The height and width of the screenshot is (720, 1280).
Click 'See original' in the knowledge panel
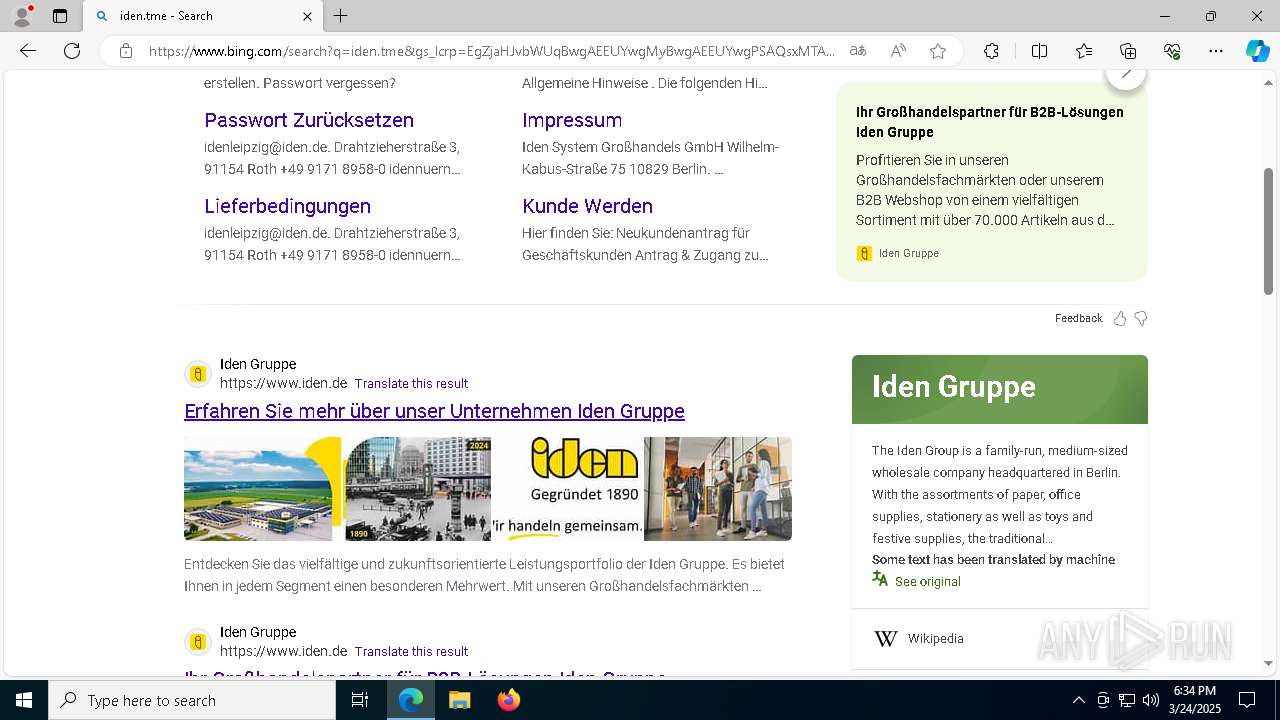coord(927,582)
